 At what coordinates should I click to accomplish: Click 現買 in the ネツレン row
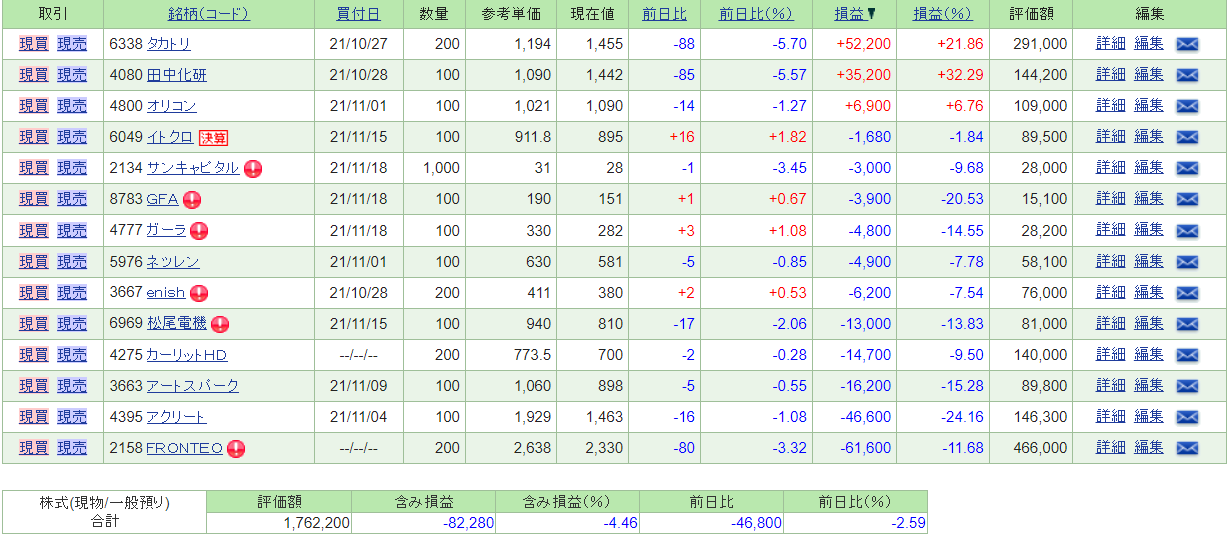coord(33,261)
